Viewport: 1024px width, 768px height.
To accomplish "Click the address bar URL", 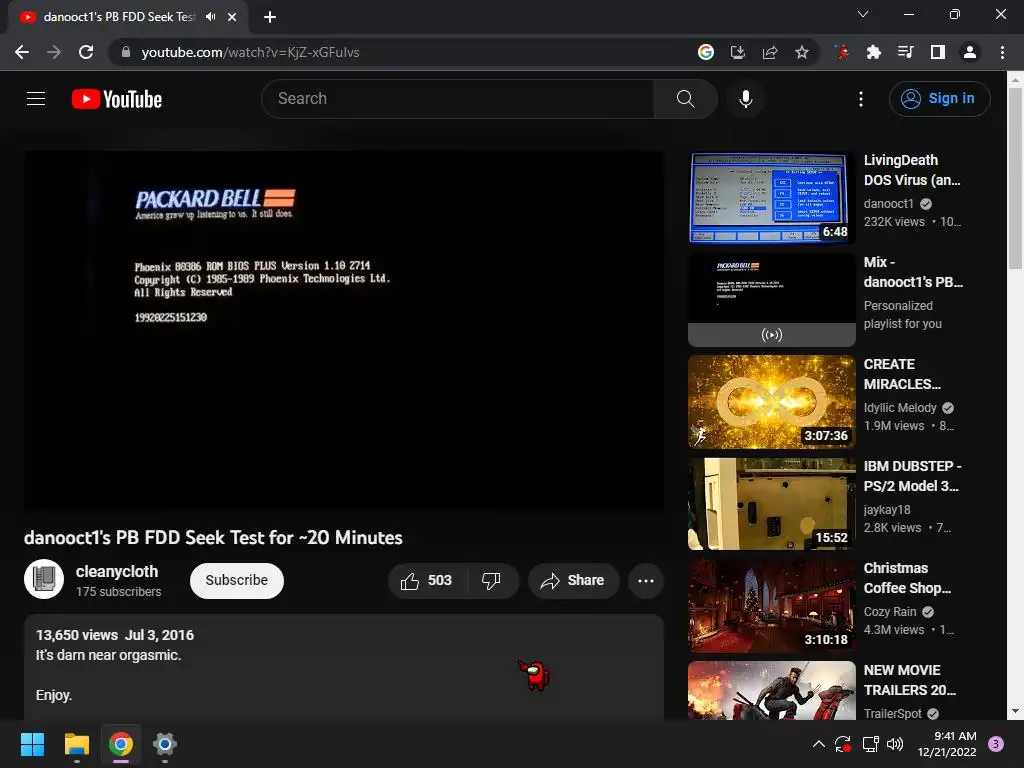I will (x=250, y=52).
